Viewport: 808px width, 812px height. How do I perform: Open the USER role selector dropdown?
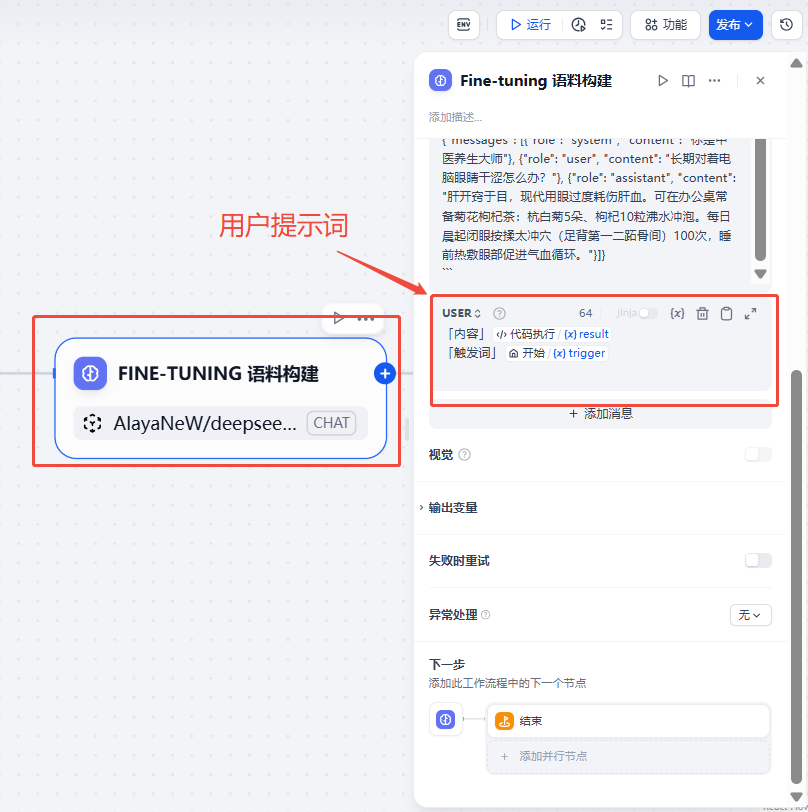point(461,313)
